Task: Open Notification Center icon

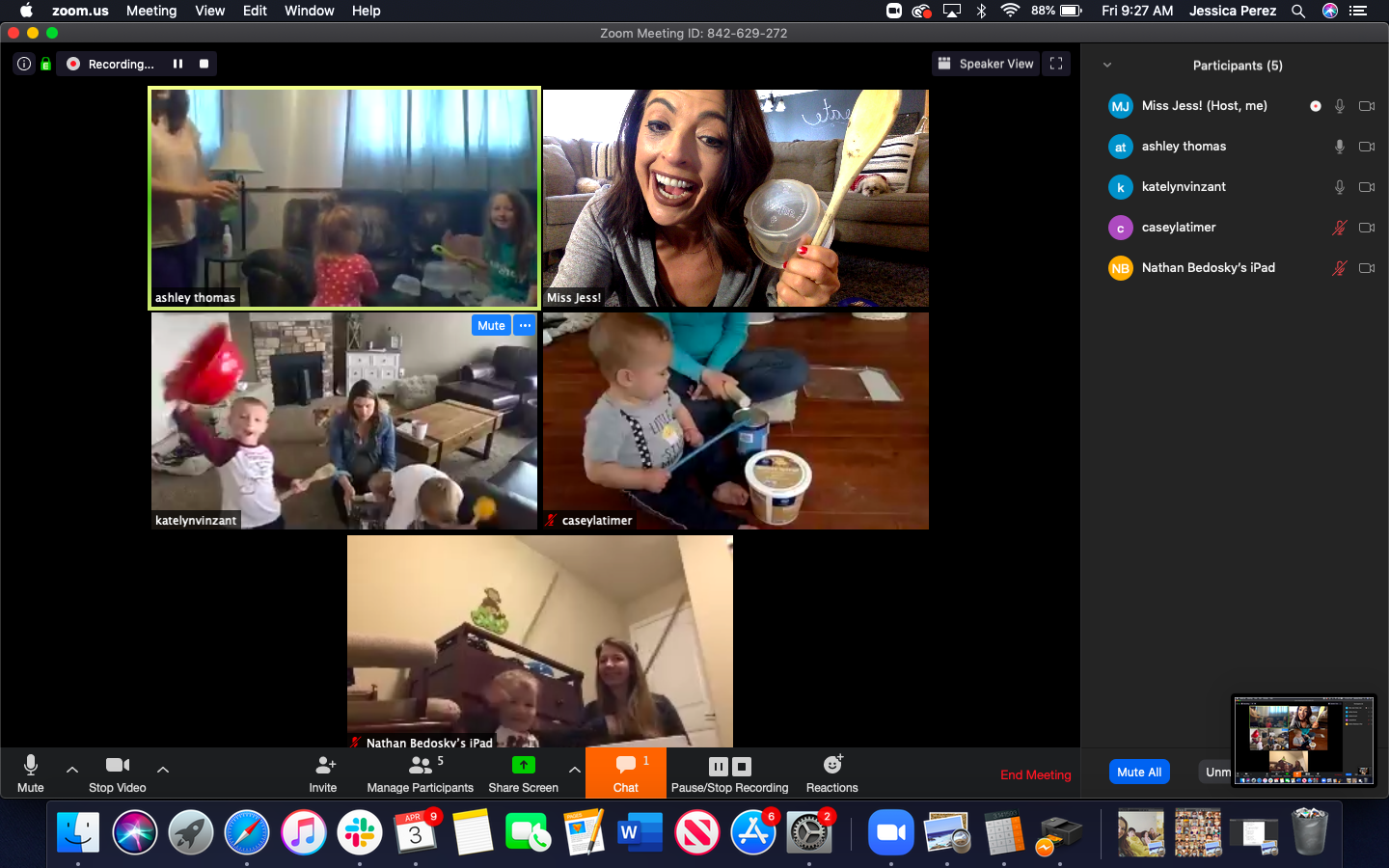Action: 1358,11
